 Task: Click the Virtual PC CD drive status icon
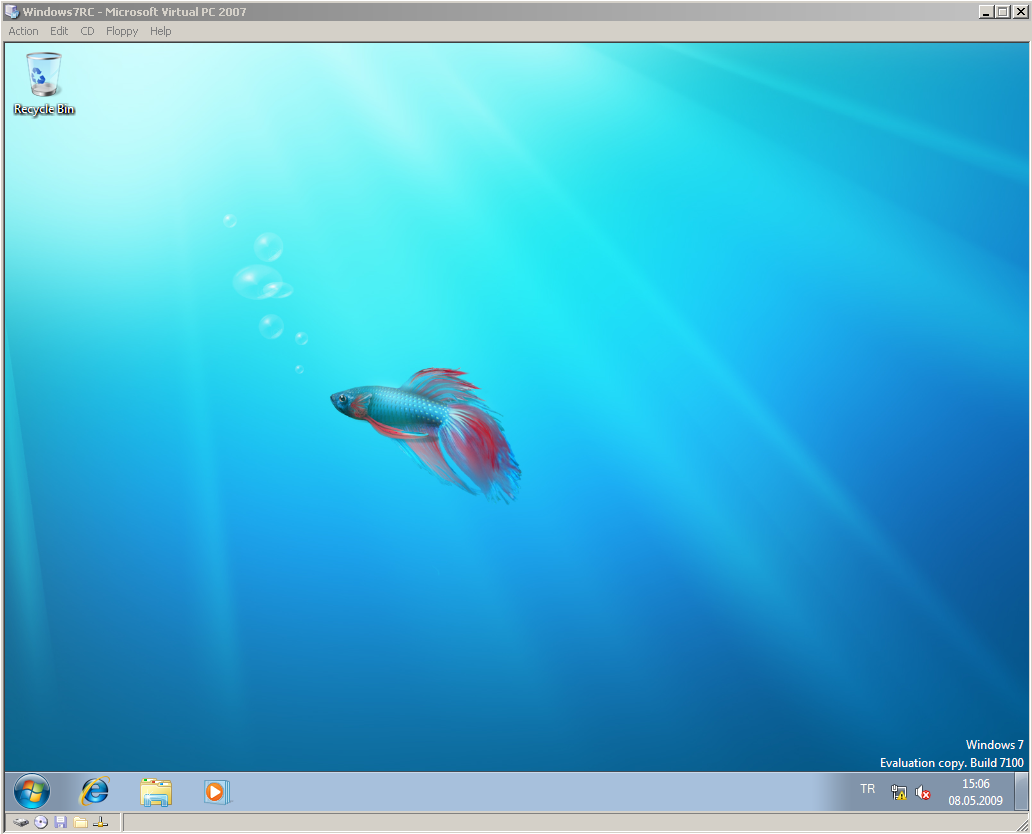pyautogui.click(x=41, y=822)
